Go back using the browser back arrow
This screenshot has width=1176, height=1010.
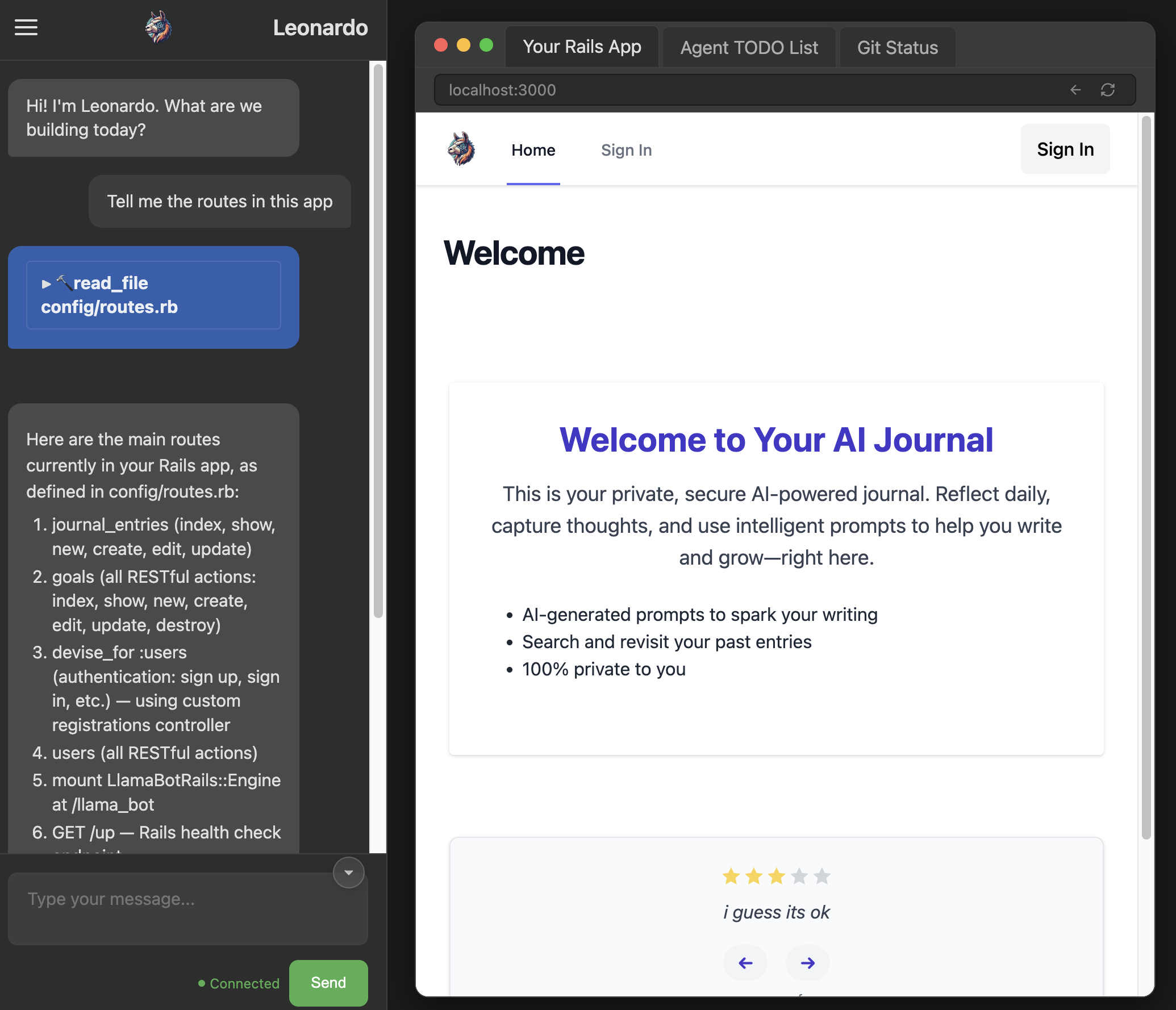pos(1075,90)
